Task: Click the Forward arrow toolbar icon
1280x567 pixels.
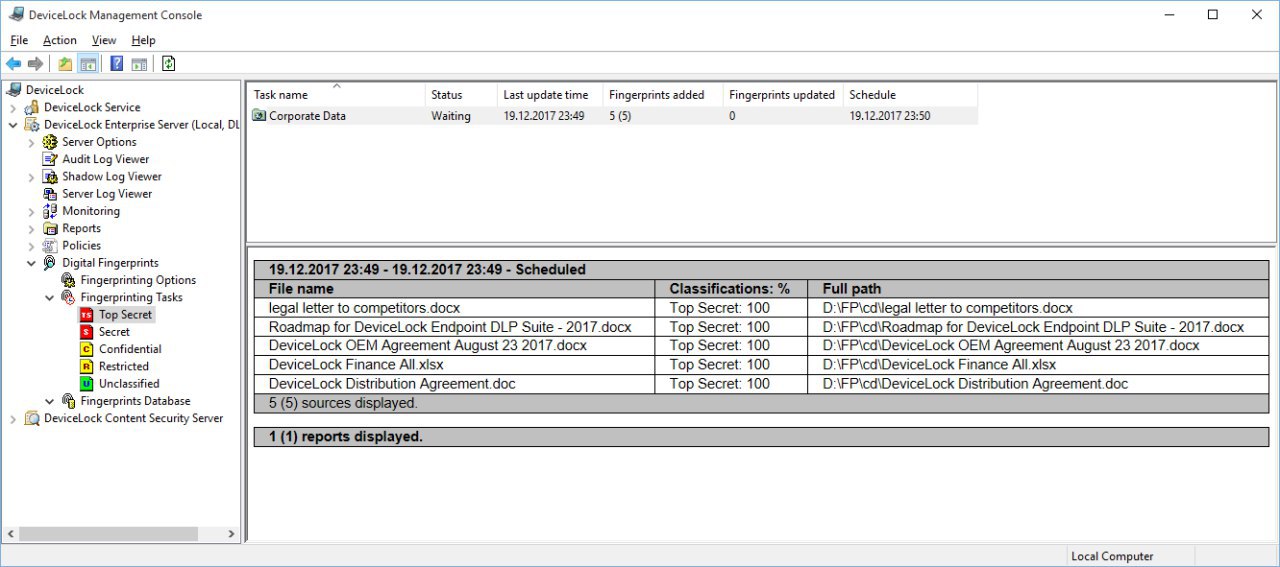Action: click(36, 64)
